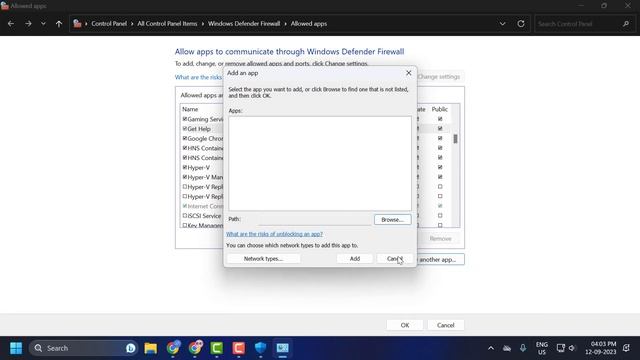Toggle Public checkbox for iSCSI Service row
The image size is (640, 360).
click(x=440, y=216)
